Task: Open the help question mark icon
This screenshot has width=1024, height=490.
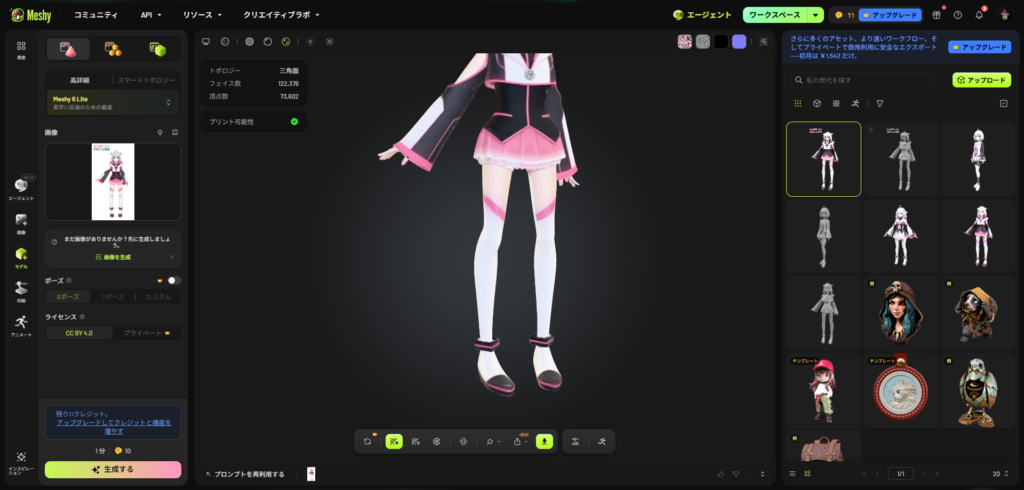Action: click(957, 14)
